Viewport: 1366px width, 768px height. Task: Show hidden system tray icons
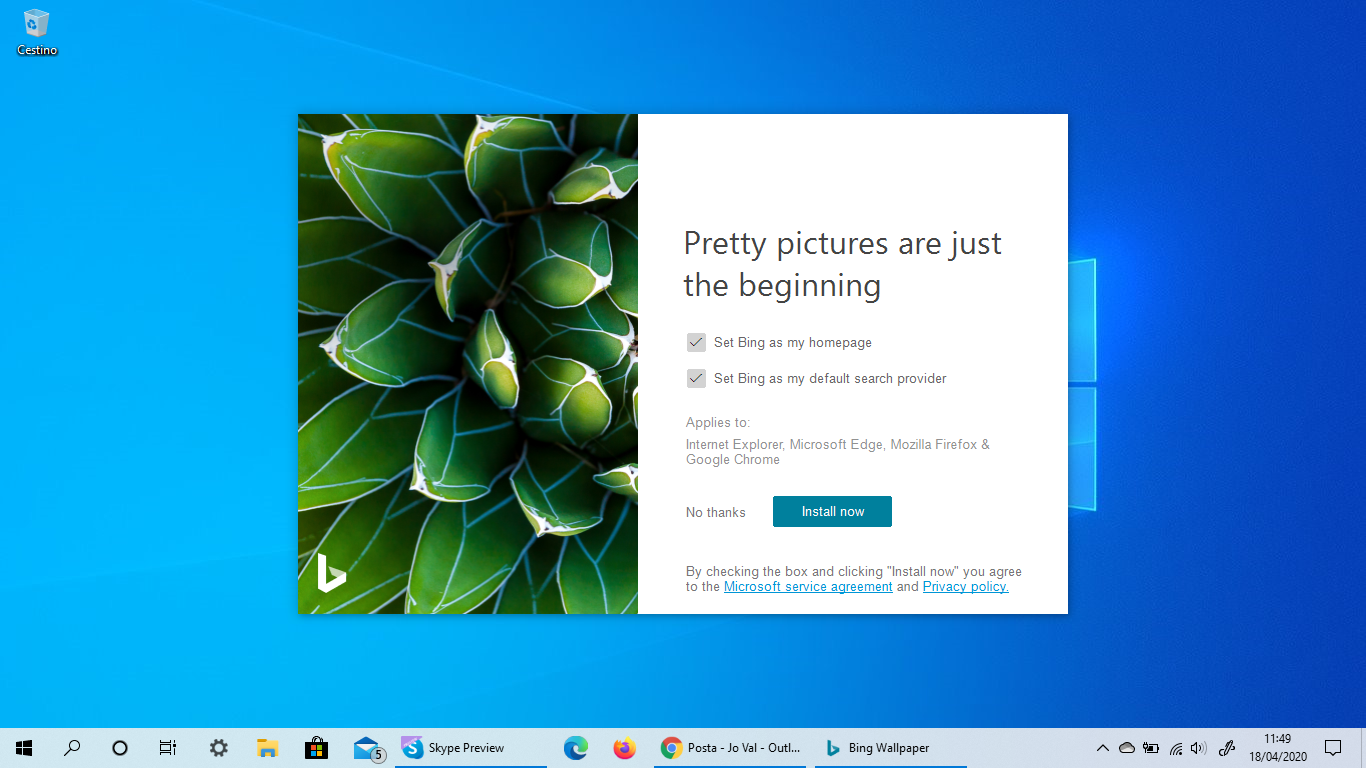[1103, 748]
